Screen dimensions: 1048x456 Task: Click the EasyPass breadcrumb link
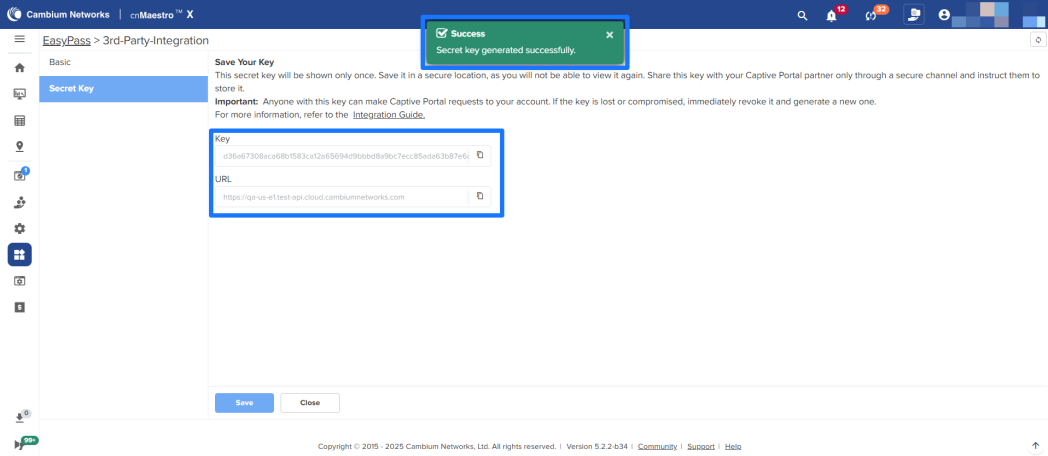tap(66, 40)
